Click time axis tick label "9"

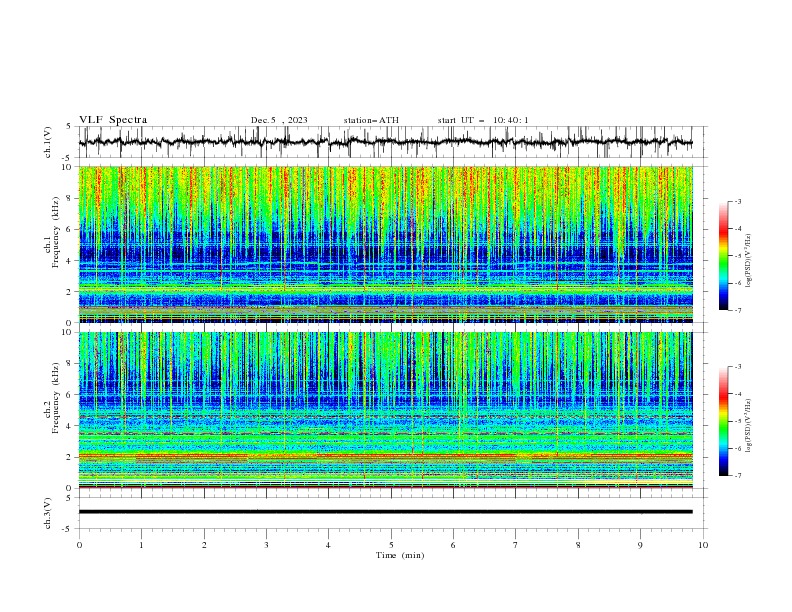pyautogui.click(x=640, y=545)
